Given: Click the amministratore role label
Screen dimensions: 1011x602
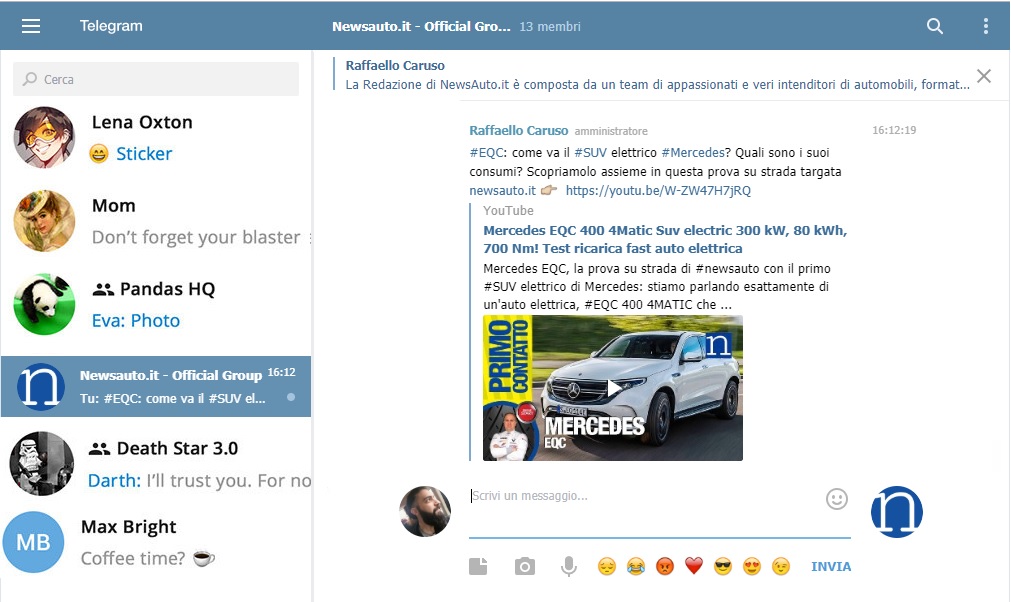Looking at the screenshot, I should point(611,131).
